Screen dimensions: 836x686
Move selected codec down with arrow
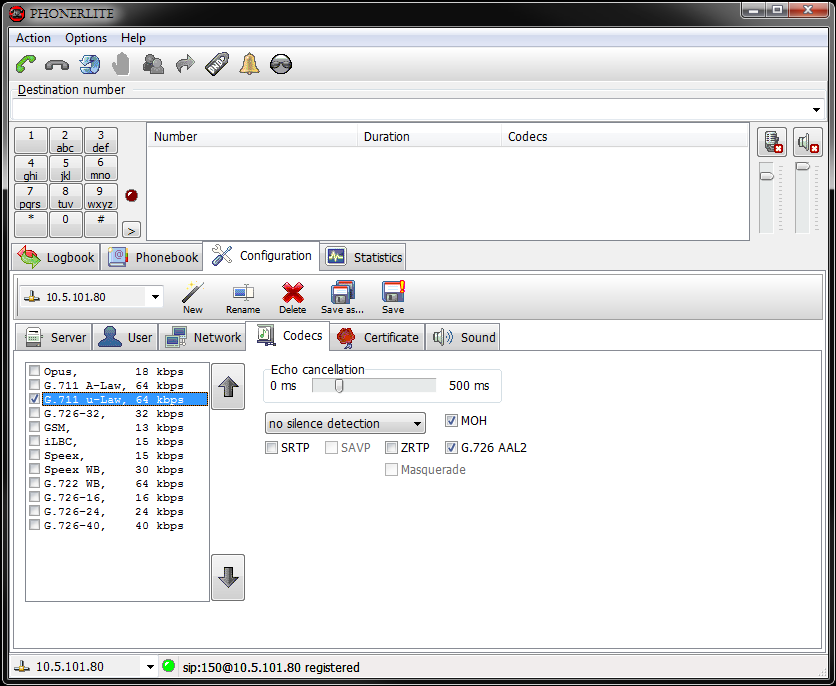[228, 578]
